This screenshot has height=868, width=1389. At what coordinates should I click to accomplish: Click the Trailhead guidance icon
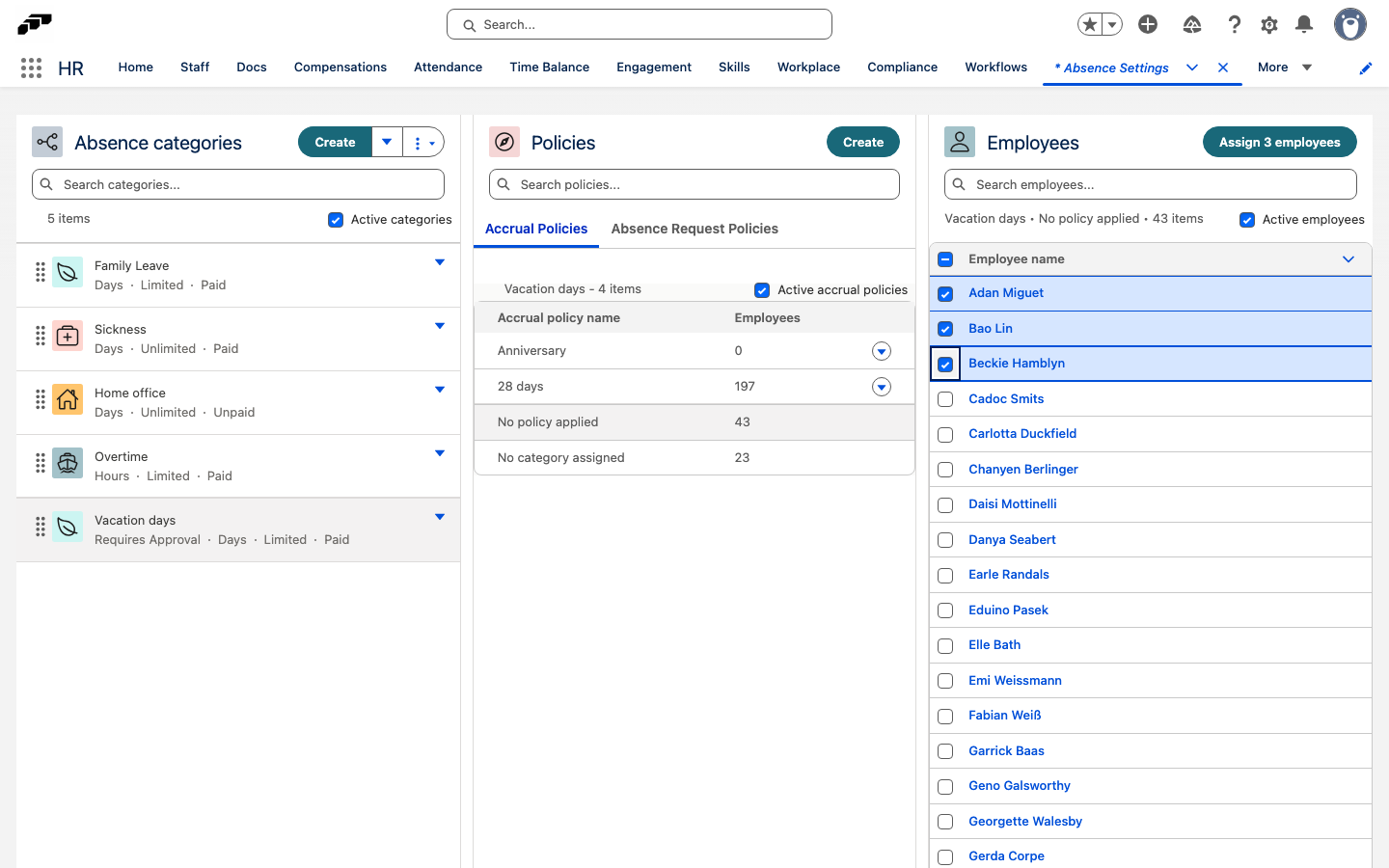click(x=1192, y=25)
